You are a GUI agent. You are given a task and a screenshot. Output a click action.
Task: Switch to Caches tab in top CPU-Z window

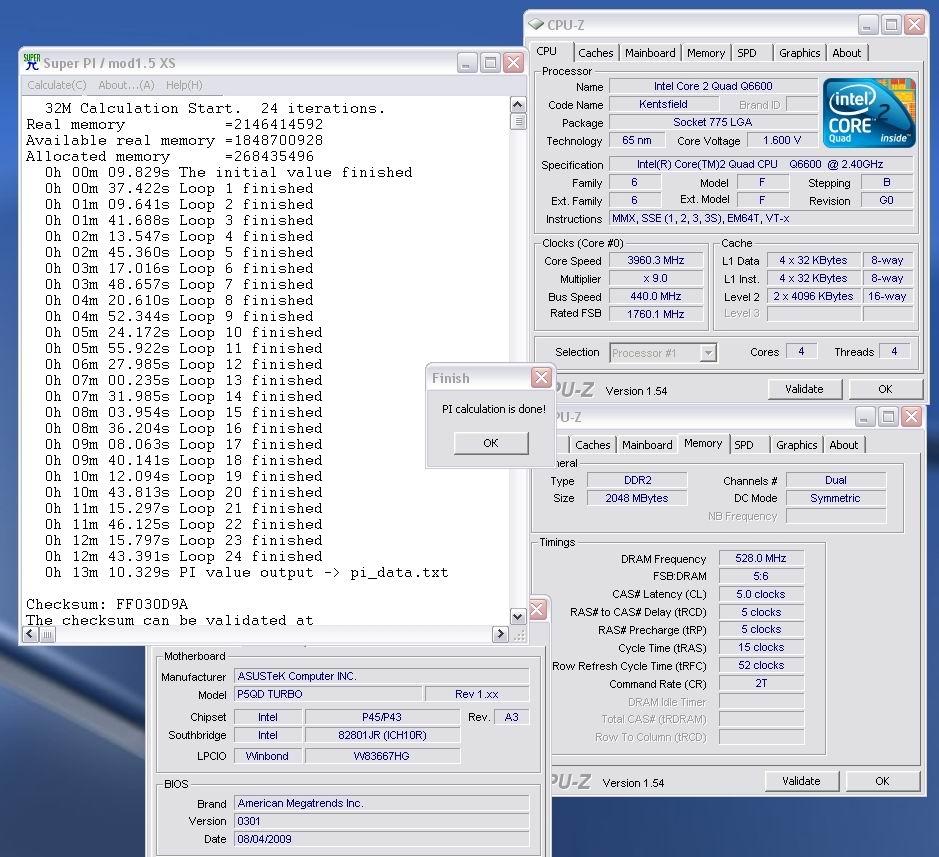click(595, 53)
